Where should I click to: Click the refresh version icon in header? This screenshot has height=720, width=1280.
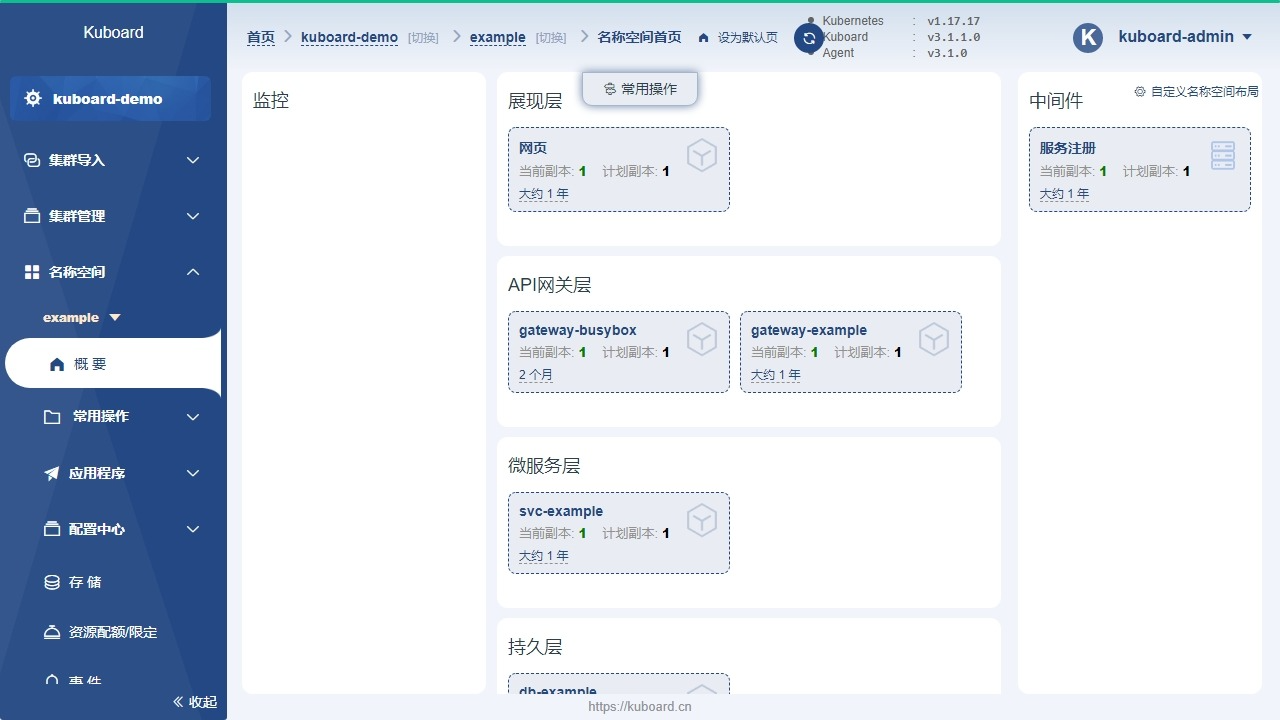pos(809,38)
